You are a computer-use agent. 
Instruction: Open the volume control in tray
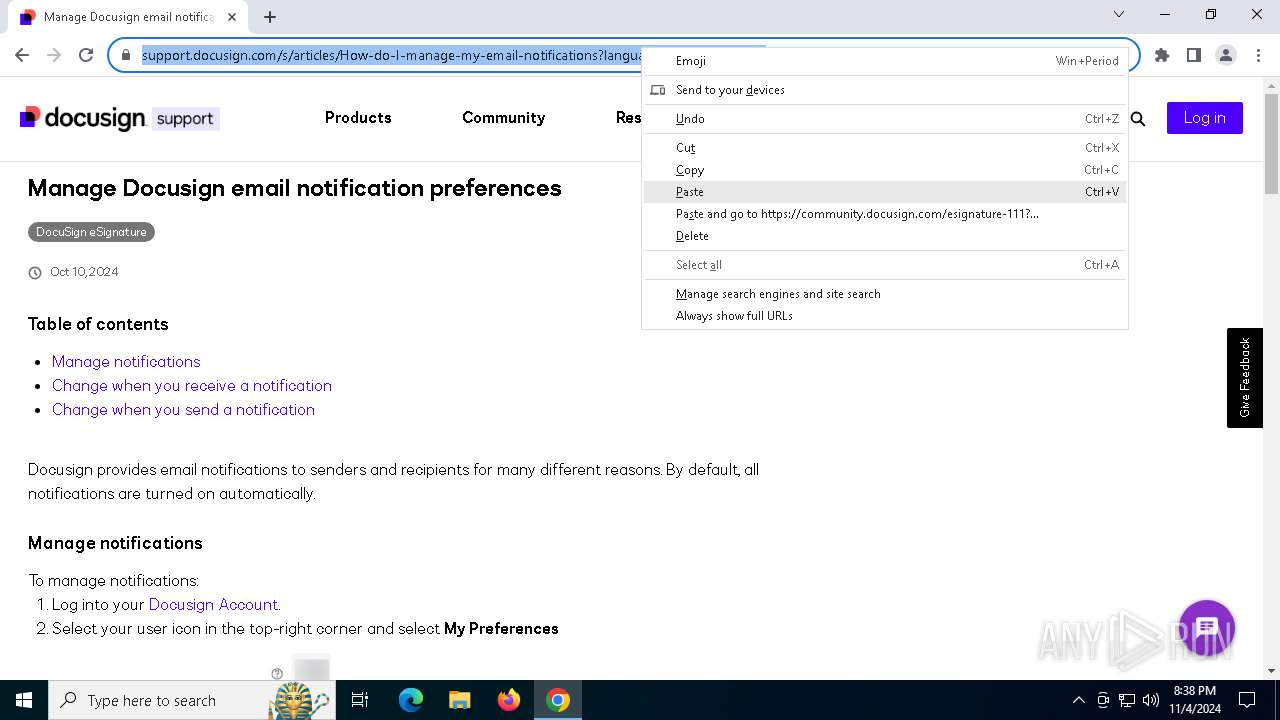click(x=1151, y=700)
